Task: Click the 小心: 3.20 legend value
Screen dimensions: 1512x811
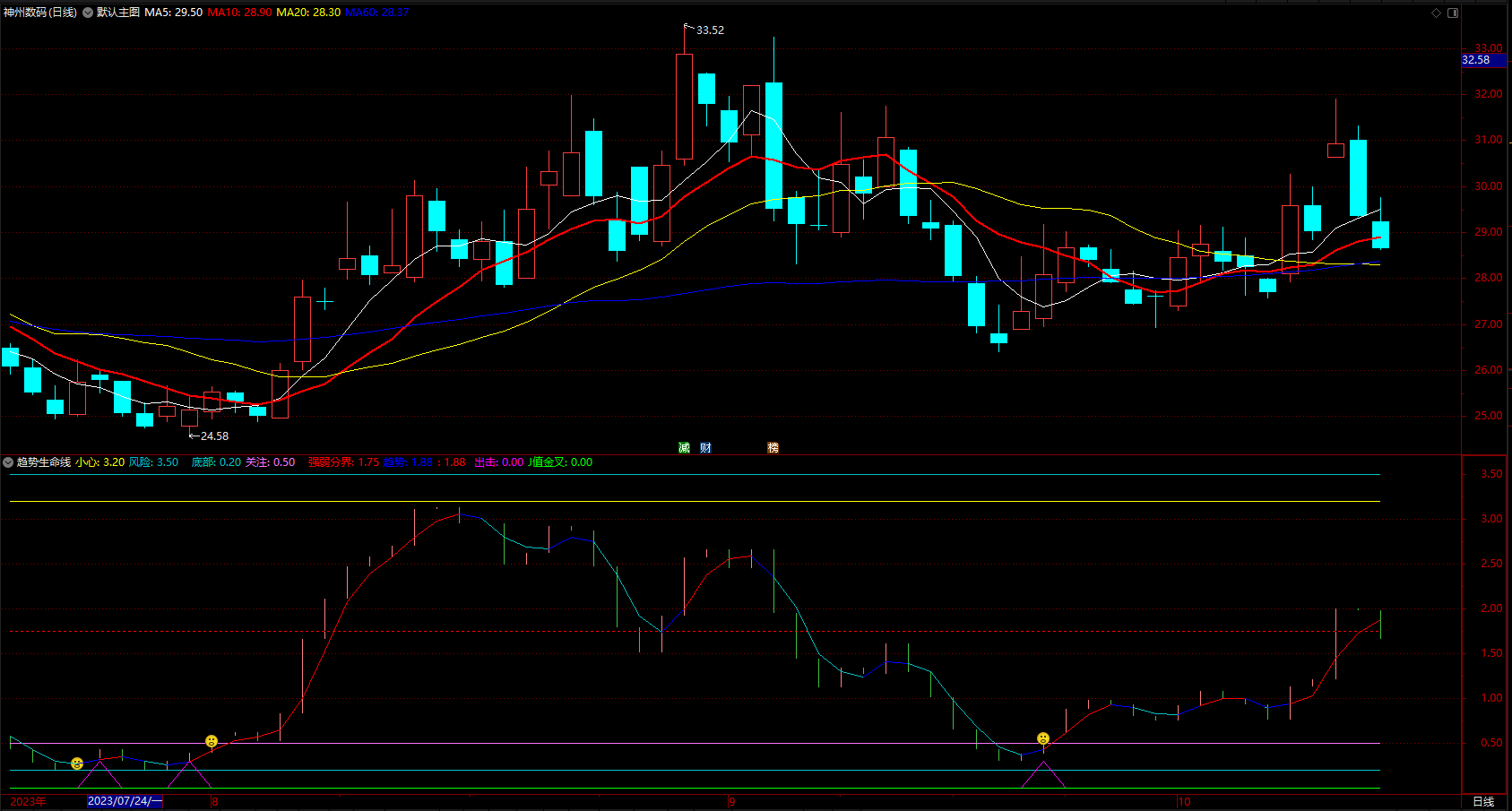Action: [x=100, y=462]
